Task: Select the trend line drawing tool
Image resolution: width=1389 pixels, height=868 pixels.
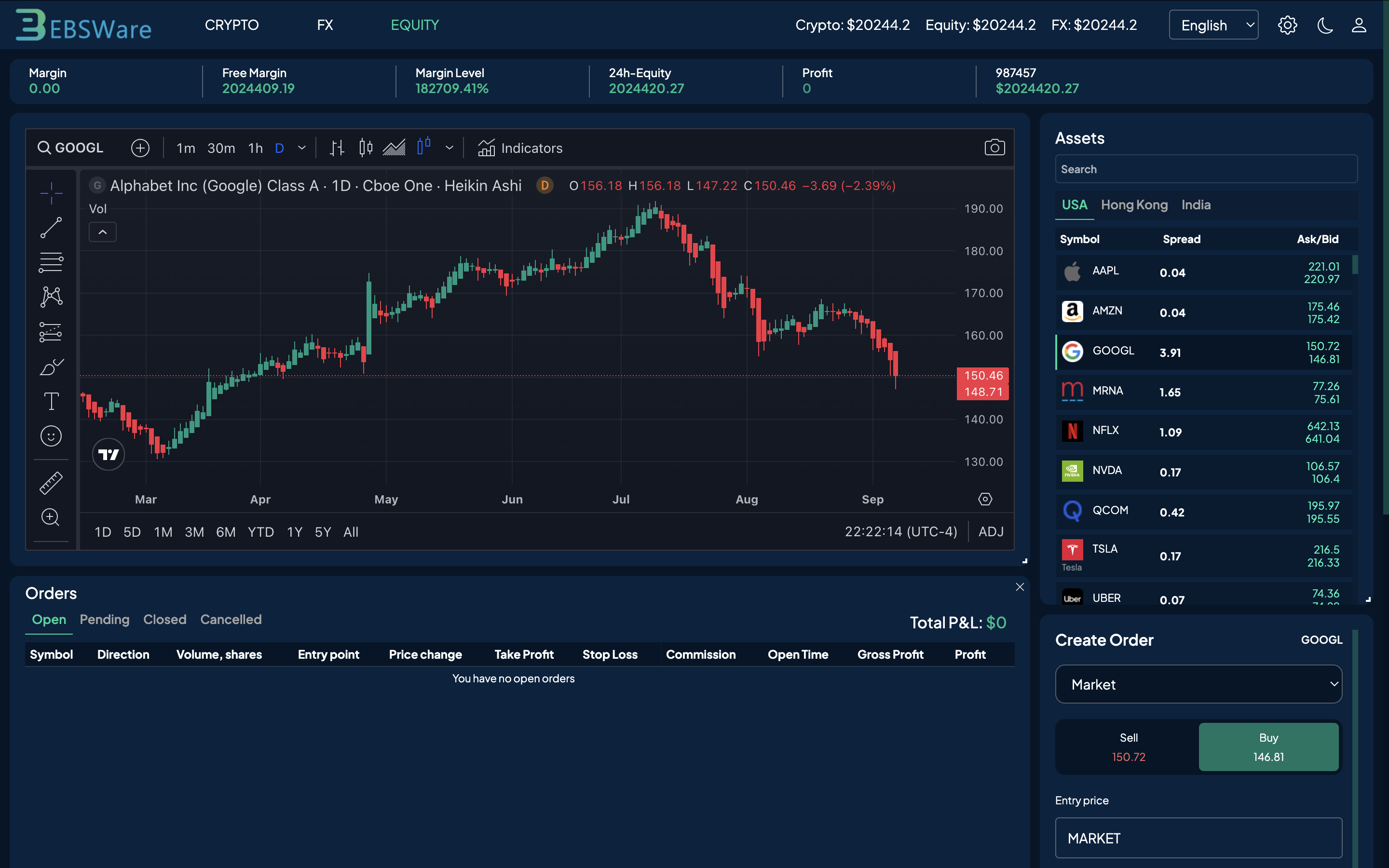Action: 51,227
